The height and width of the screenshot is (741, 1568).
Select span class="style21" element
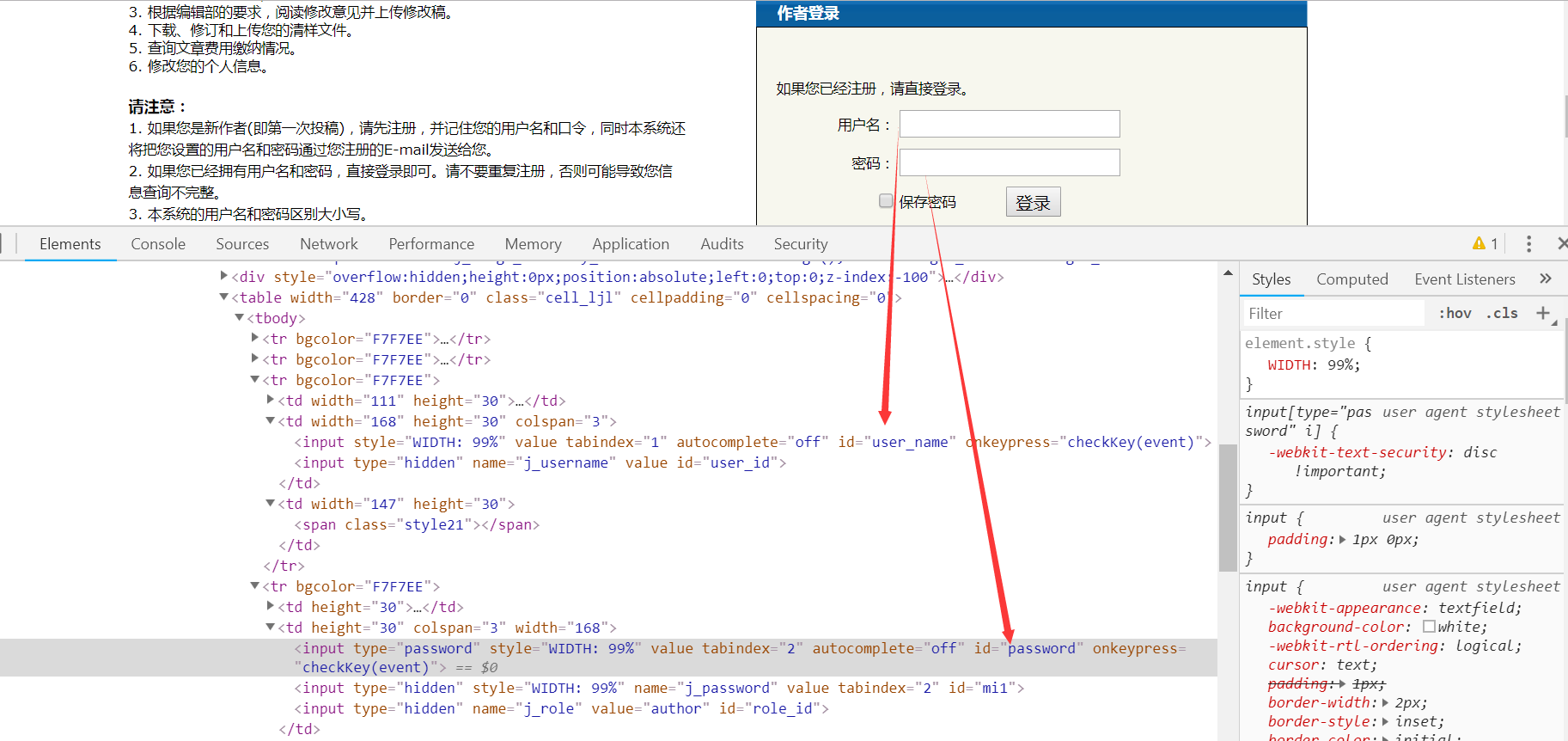click(x=417, y=524)
